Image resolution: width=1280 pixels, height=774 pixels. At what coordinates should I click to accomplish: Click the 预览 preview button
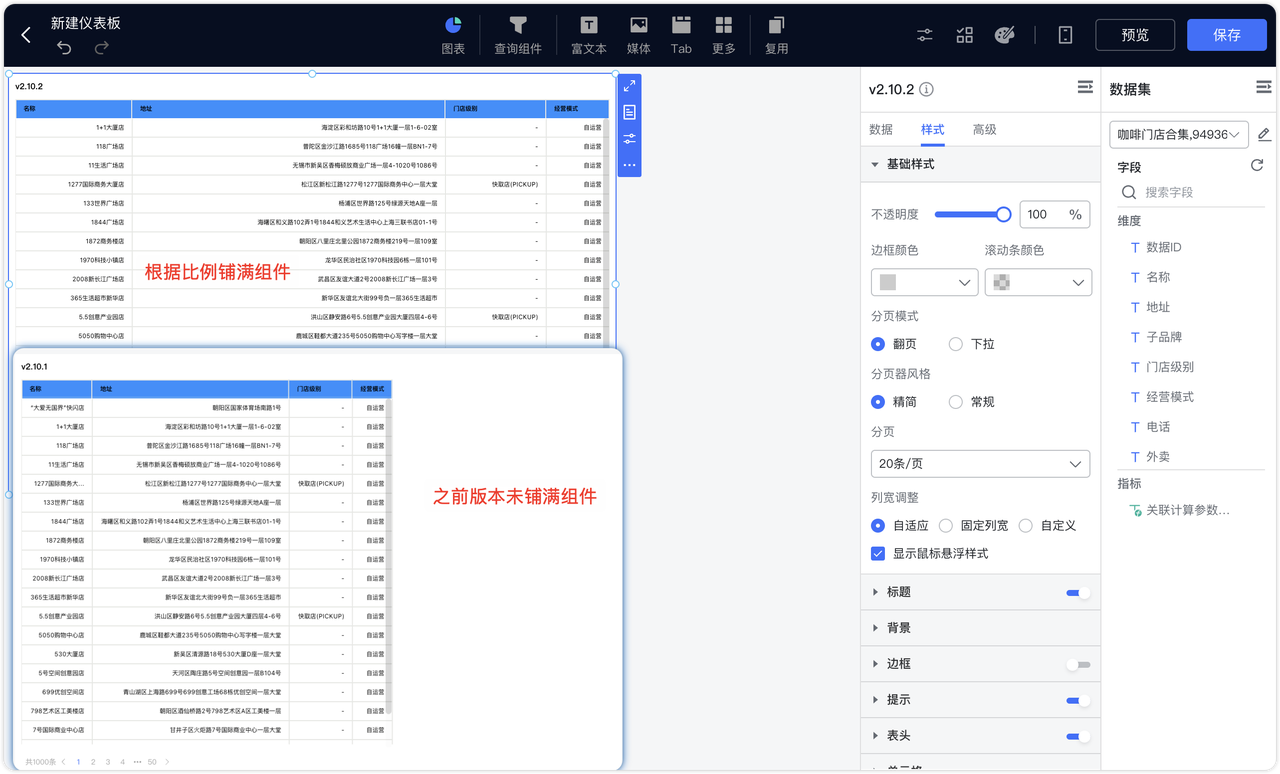coord(1135,35)
